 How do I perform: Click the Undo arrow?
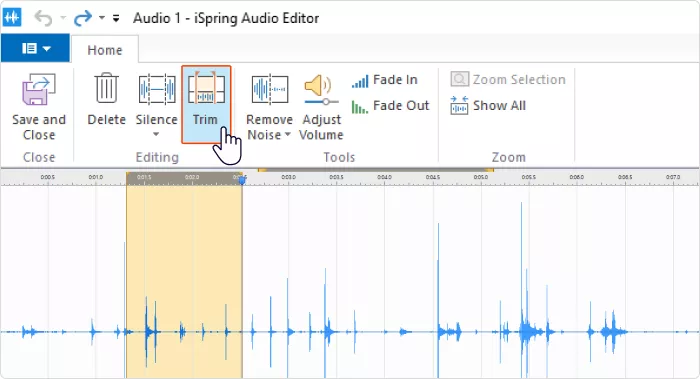[x=43, y=18]
